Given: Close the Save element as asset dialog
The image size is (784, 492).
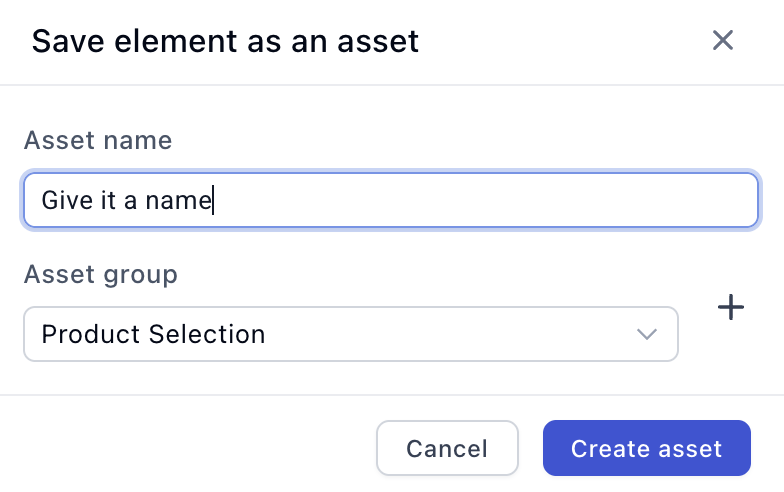Looking at the screenshot, I should click(722, 40).
